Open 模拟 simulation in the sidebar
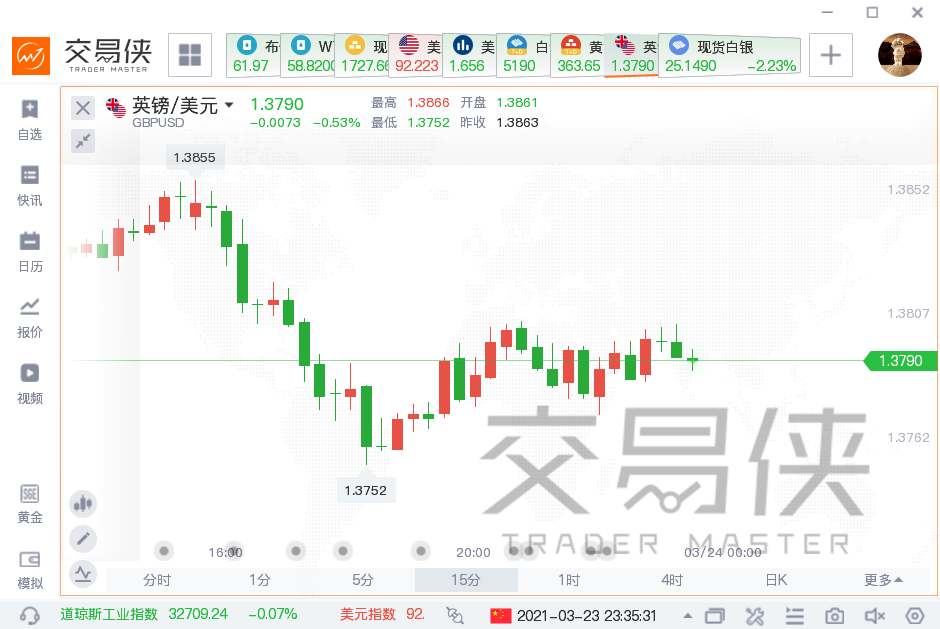The width and height of the screenshot is (940, 629). pyautogui.click(x=30, y=570)
